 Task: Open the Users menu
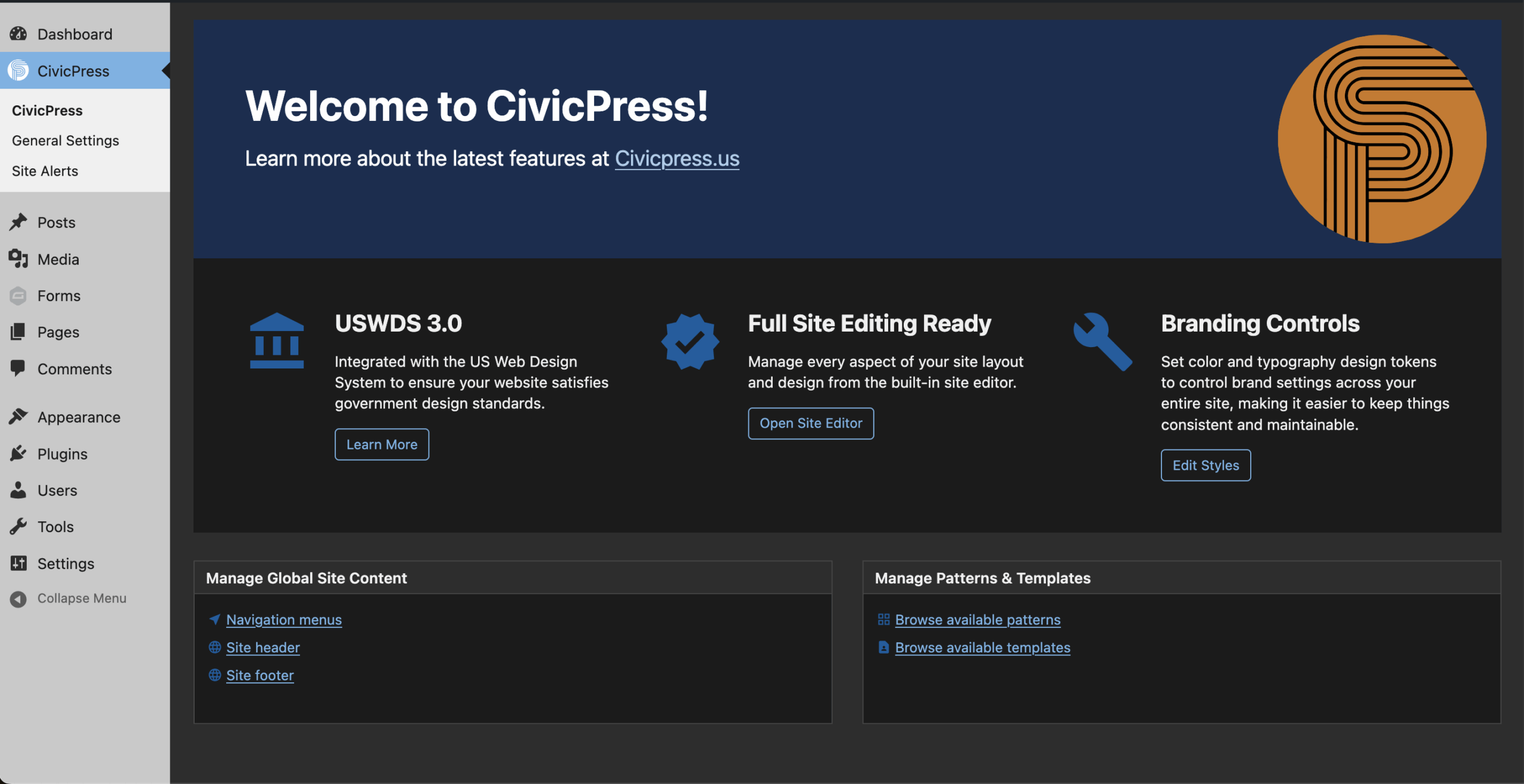point(85,490)
